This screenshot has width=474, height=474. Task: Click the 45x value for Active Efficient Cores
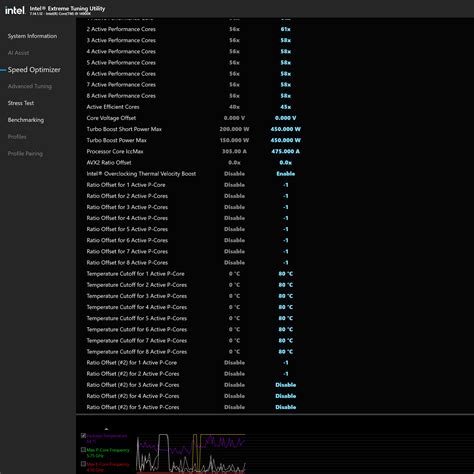click(x=285, y=107)
